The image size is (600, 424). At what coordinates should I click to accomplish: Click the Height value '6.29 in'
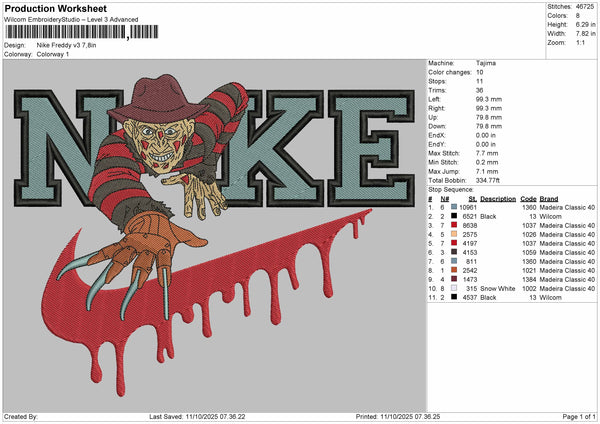tap(585, 24)
